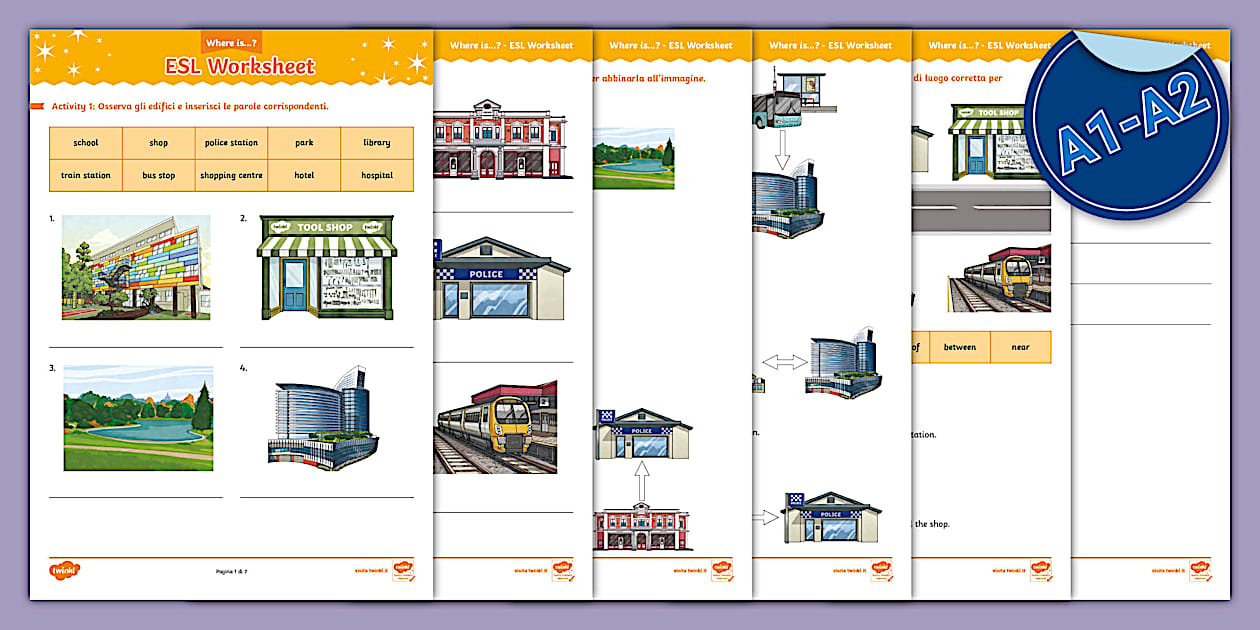The width and height of the screenshot is (1260, 630).
Task: Click the ESL Worksheet title heading
Action: (x=240, y=67)
